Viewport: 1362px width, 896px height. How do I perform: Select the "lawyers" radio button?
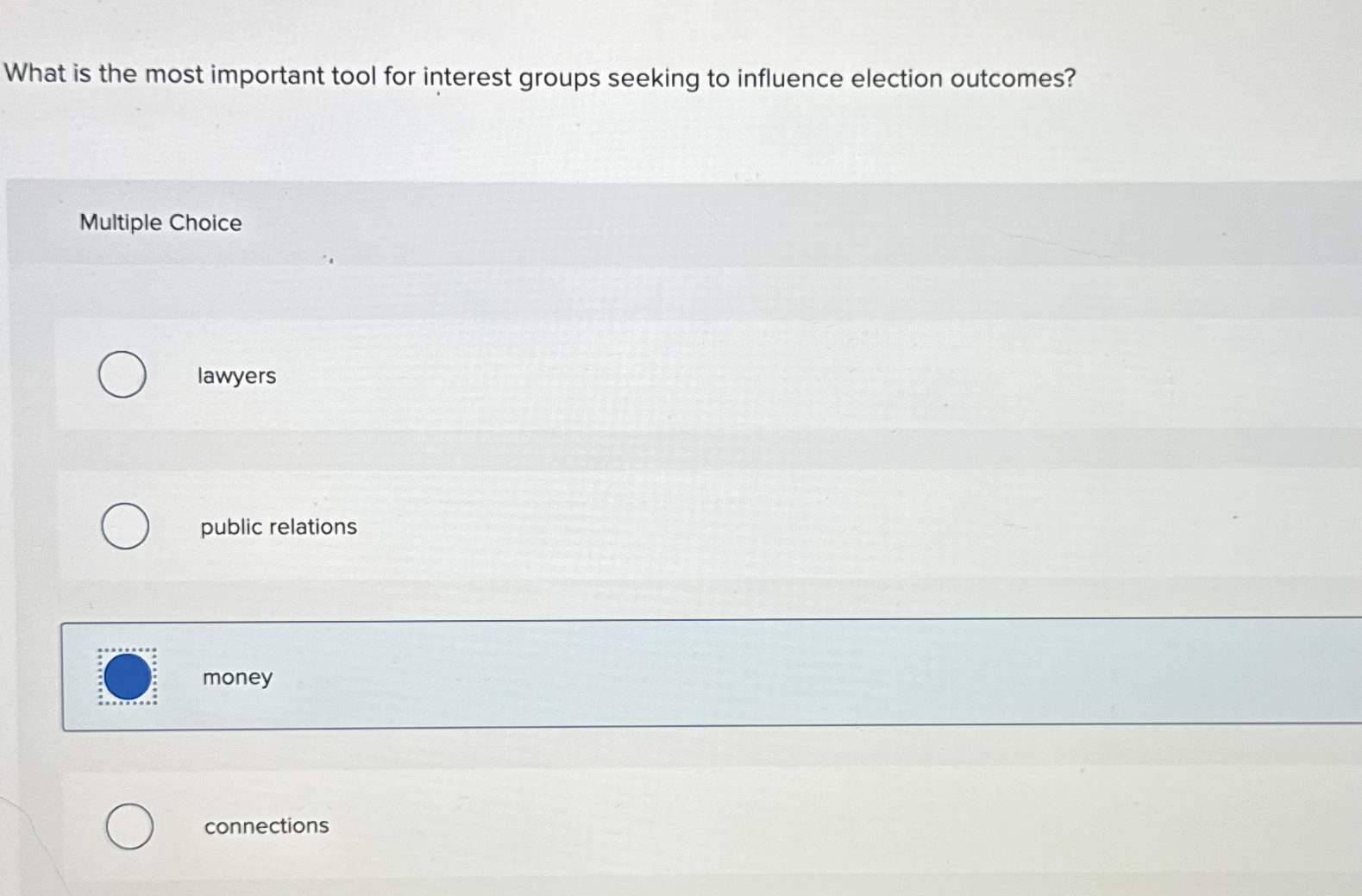(x=122, y=374)
